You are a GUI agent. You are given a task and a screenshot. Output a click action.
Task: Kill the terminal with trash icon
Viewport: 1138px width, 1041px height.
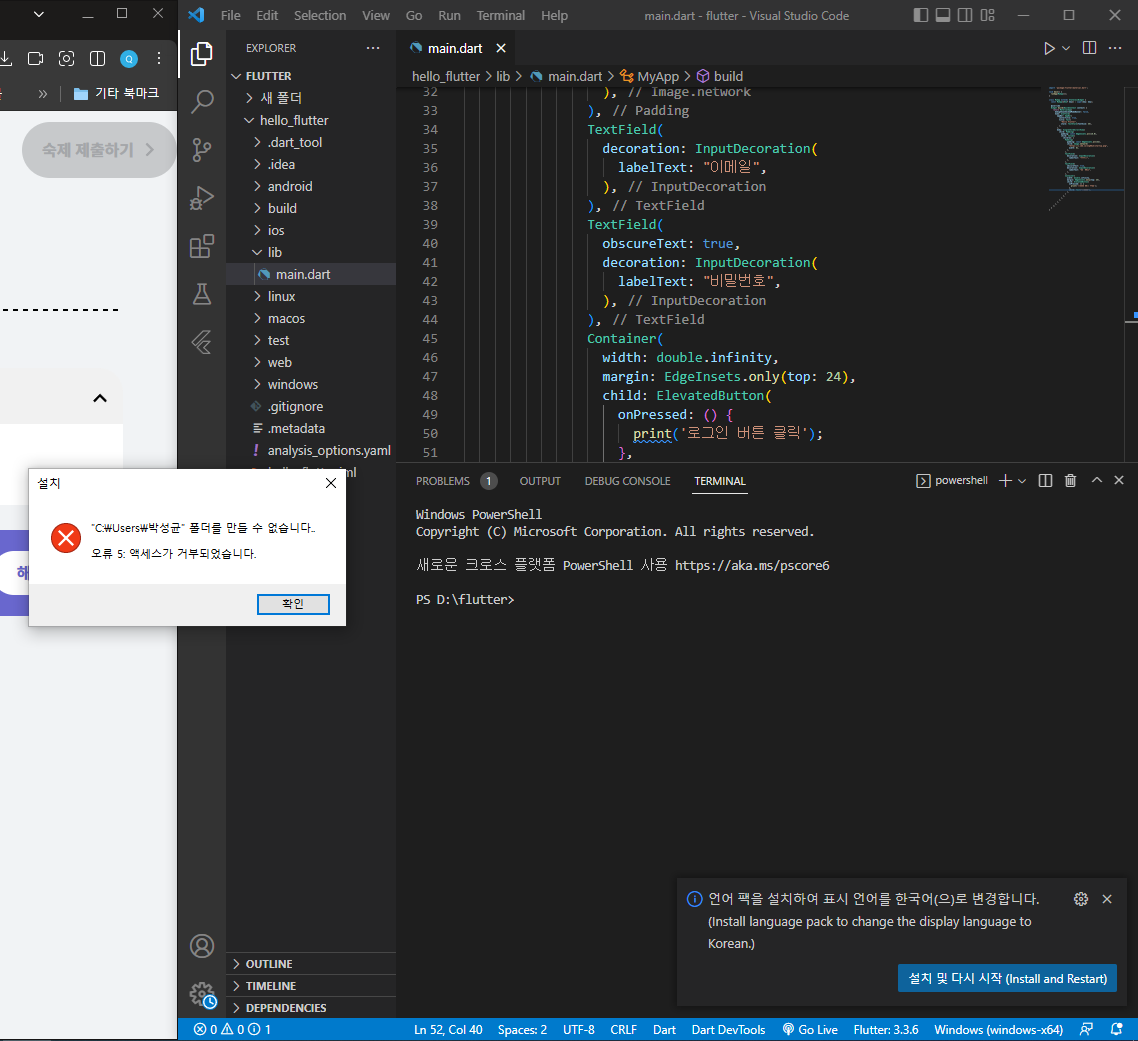[x=1071, y=481]
